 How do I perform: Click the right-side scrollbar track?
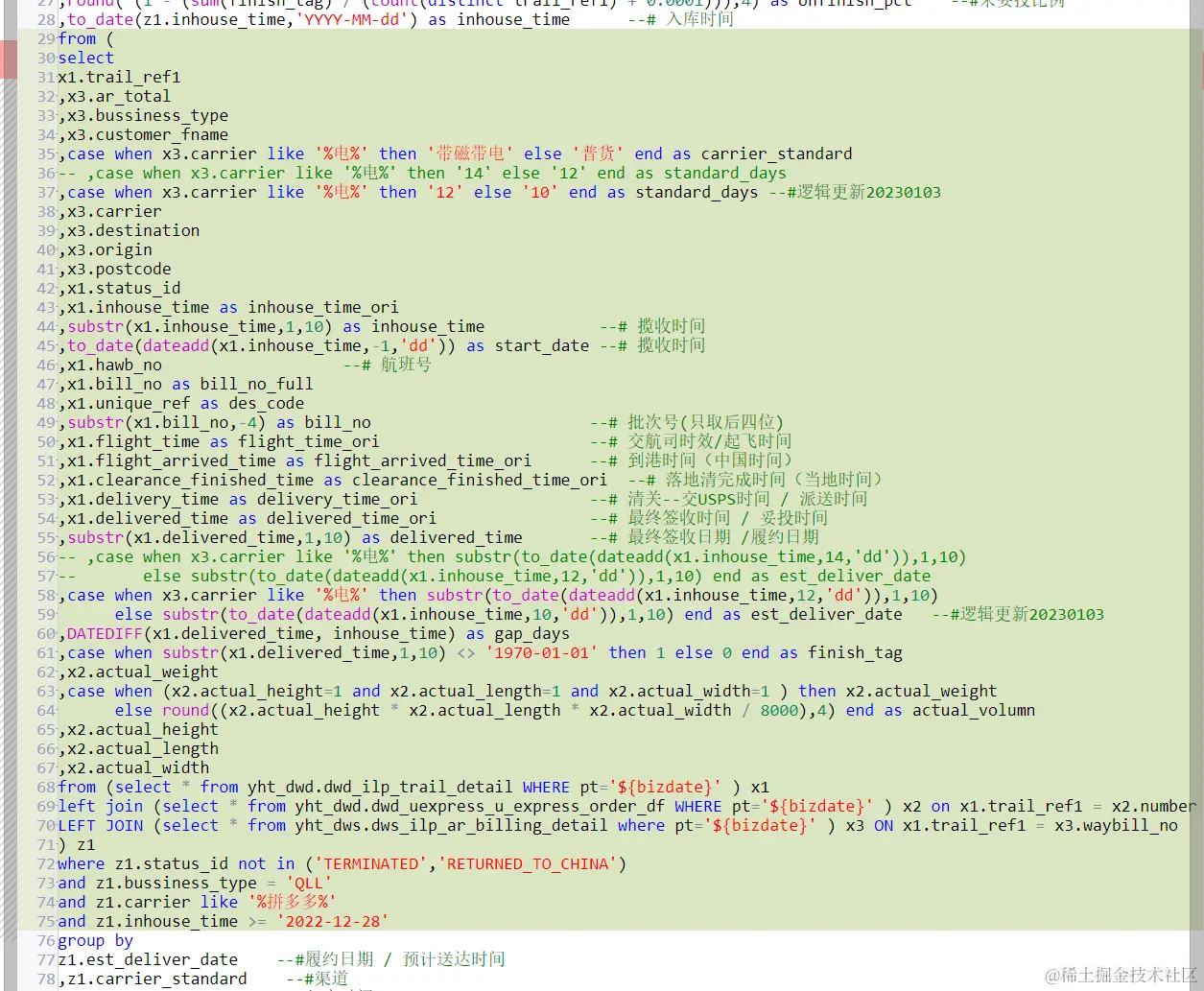point(1197,480)
